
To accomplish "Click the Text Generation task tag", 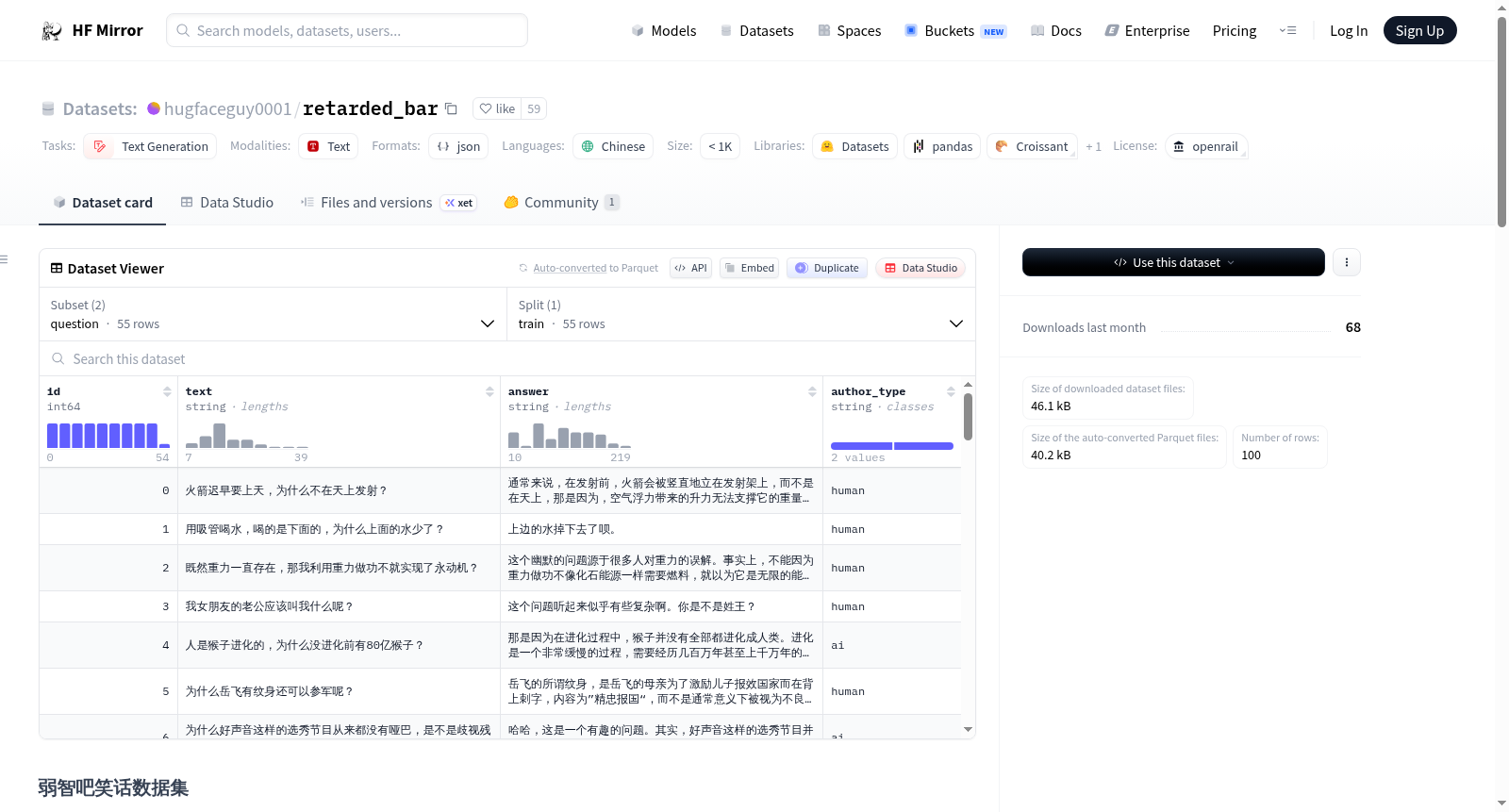I will [x=150, y=146].
